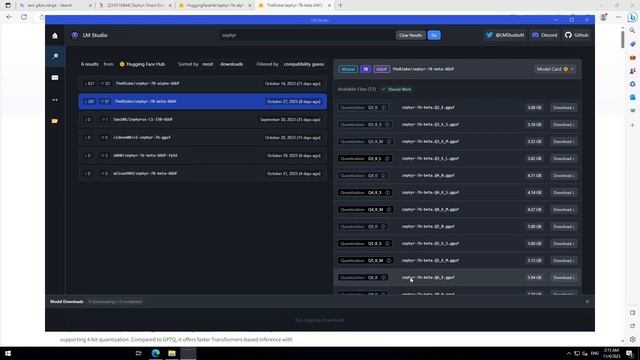Screen dimensions: 640x360
Task: Open File Explorer from the taskbar
Action: click(x=172, y=353)
